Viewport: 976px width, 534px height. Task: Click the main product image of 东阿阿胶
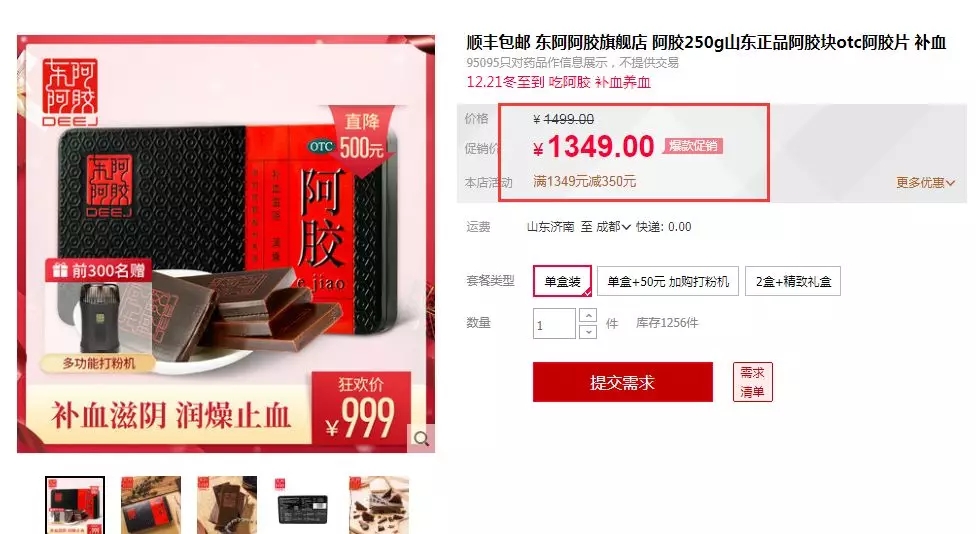point(226,244)
